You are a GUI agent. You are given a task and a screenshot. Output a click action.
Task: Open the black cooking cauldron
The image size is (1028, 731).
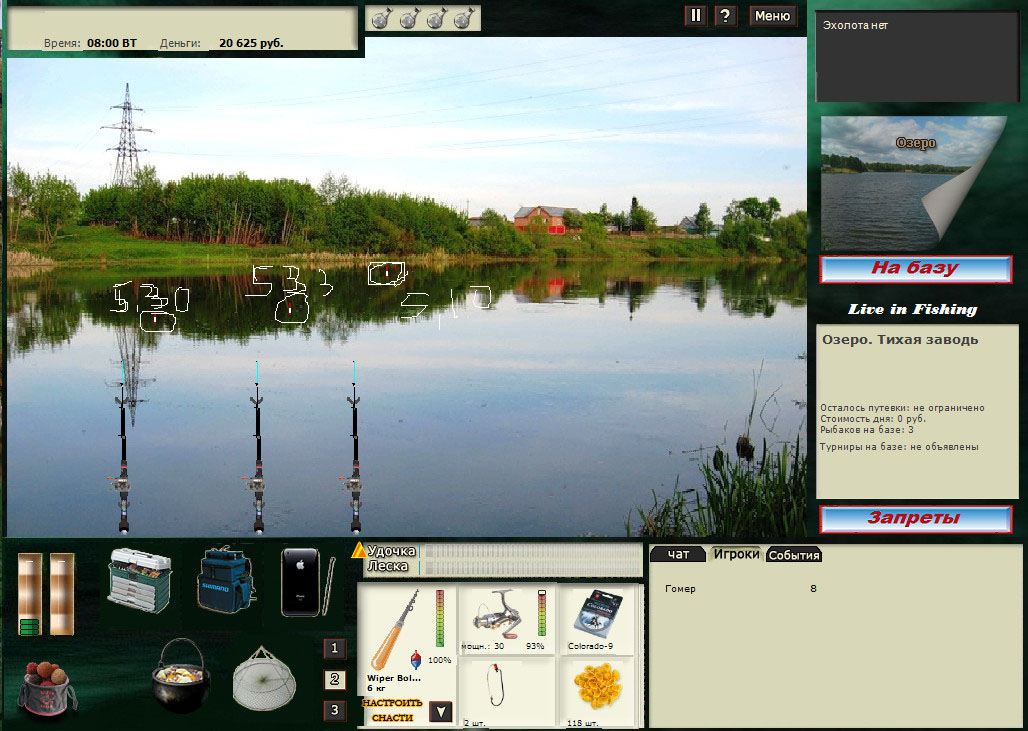(x=182, y=677)
